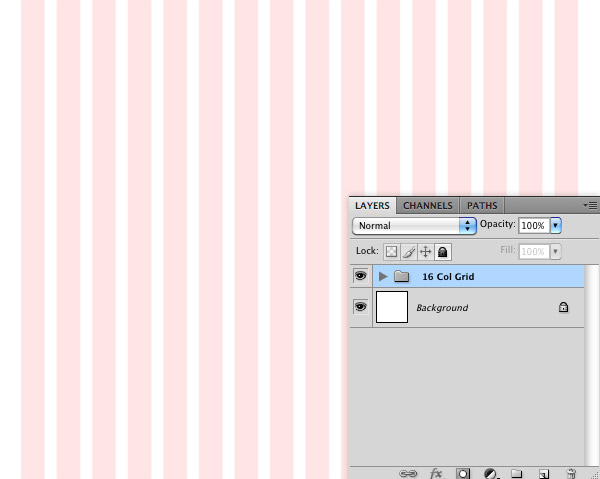
Task: Expand the 16 Col Grid group
Action: [x=383, y=276]
